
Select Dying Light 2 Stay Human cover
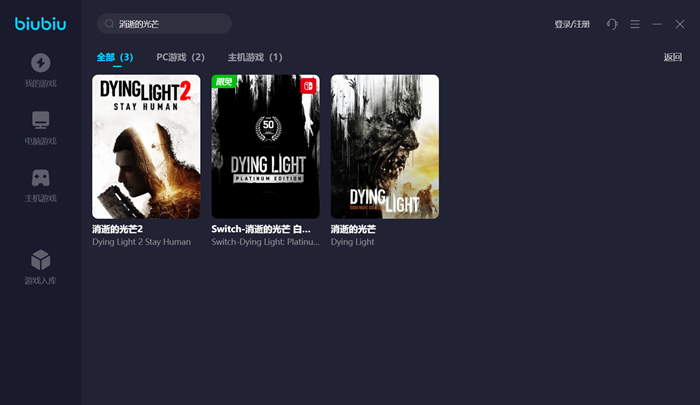click(146, 146)
